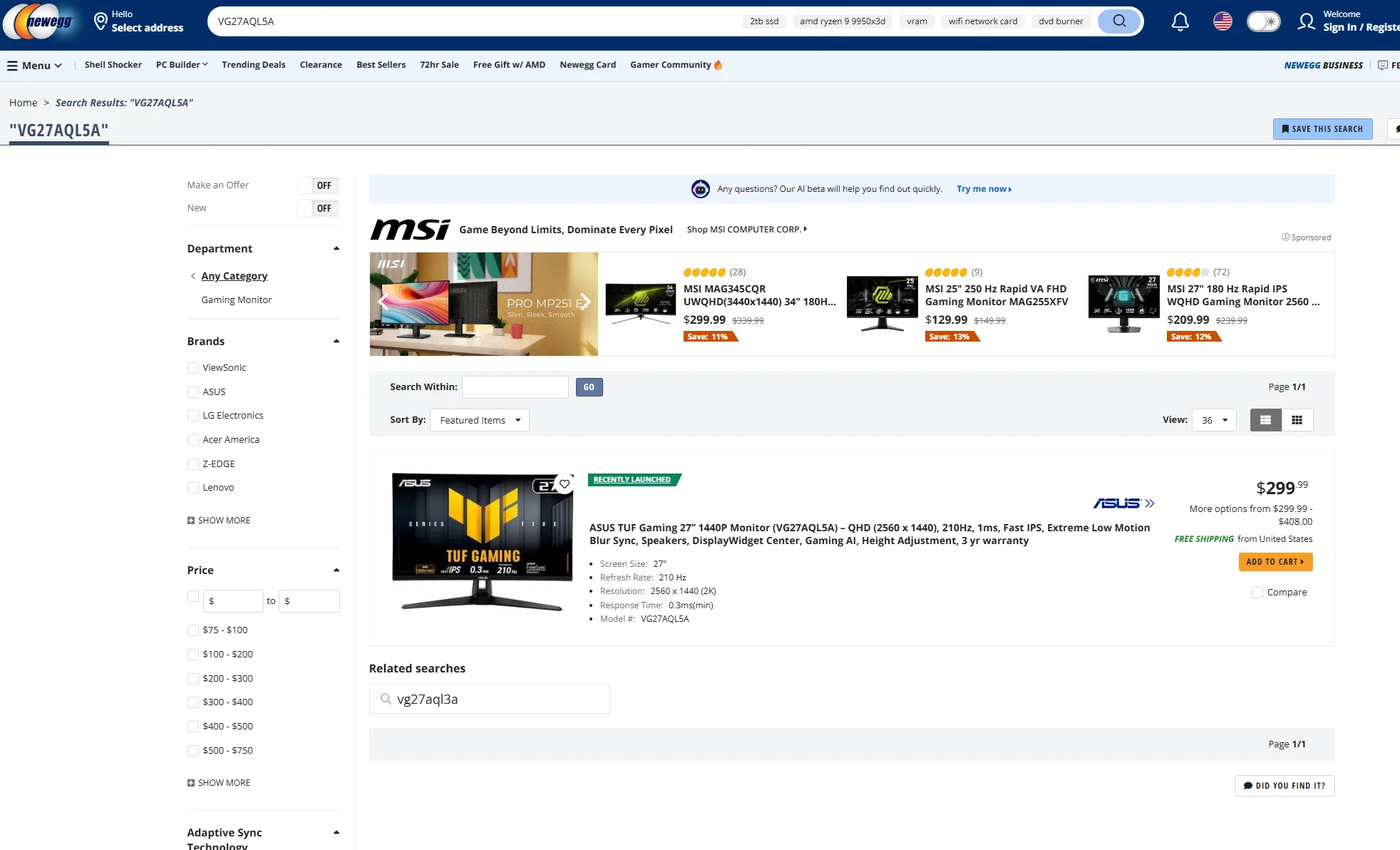This screenshot has width=1400, height=850.
Task: Click the US flag country selector
Action: pyautogui.click(x=1223, y=21)
